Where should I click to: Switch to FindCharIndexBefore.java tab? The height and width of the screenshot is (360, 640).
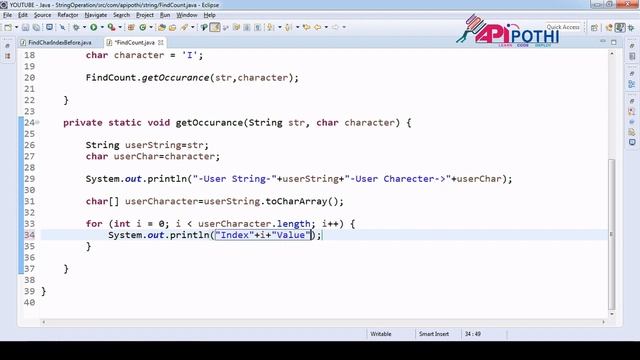pos(56,42)
